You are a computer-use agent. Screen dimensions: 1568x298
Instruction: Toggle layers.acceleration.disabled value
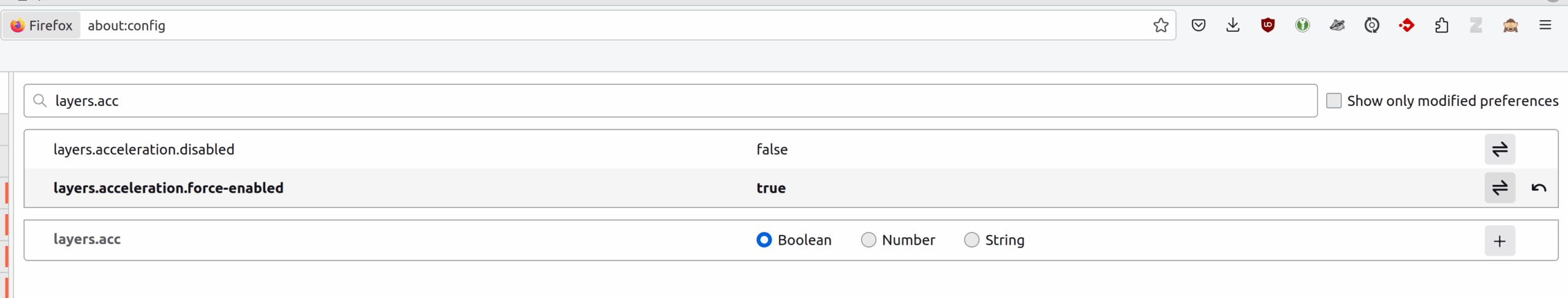pyautogui.click(x=1500, y=149)
